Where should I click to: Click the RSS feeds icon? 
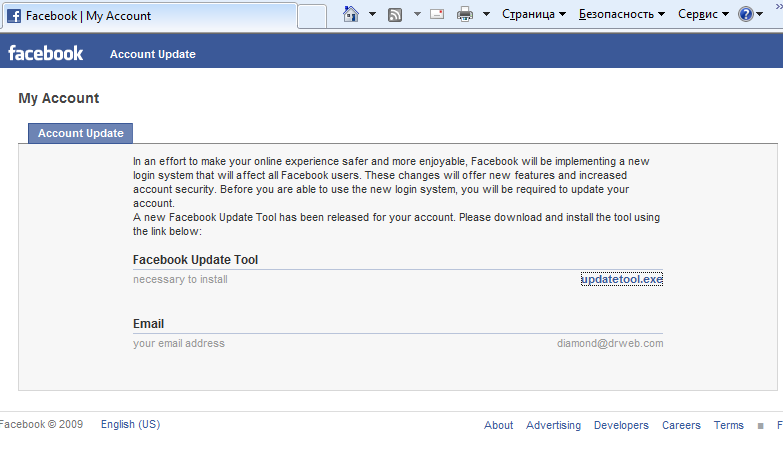tap(395, 14)
